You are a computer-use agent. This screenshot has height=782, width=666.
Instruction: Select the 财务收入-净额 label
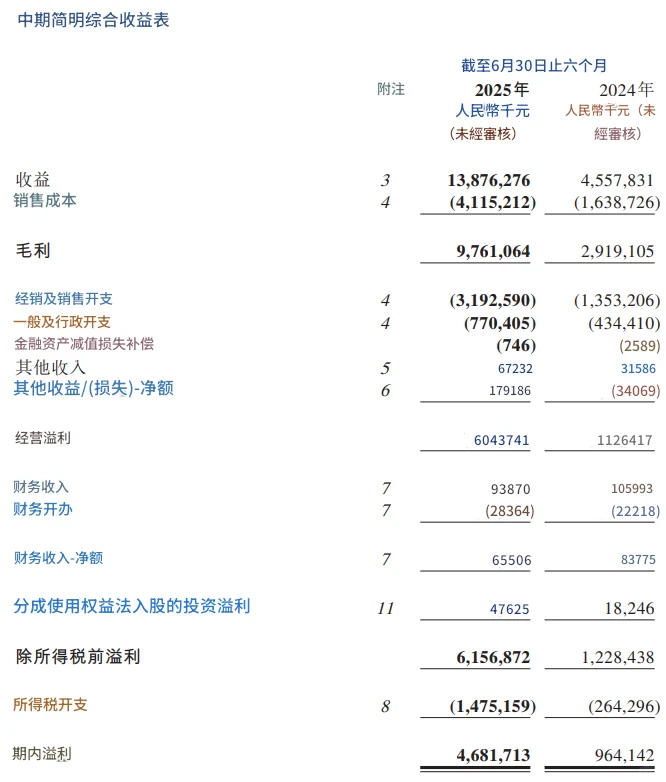(58, 558)
